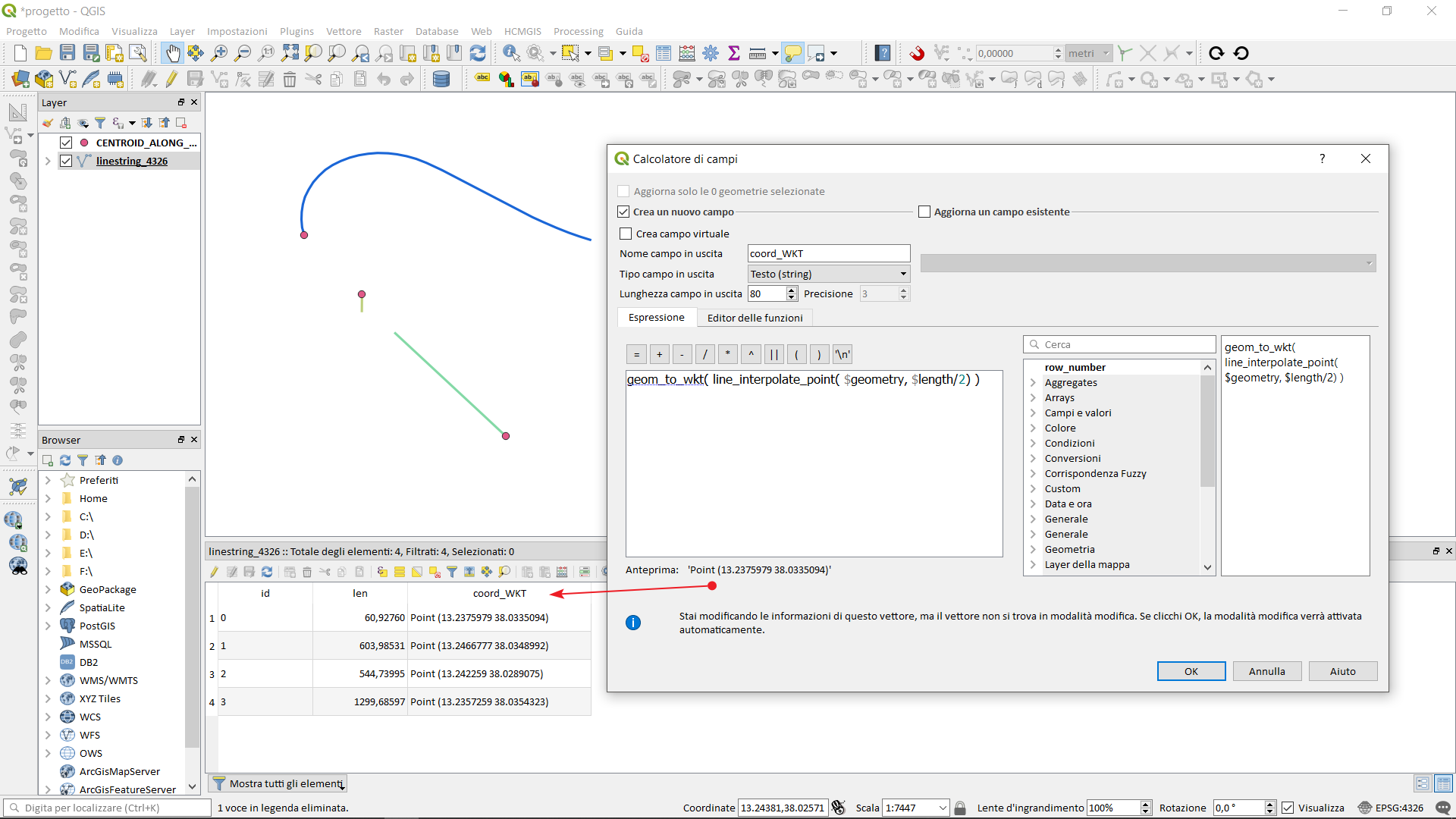Screen dimensions: 1456x819
Task: Open the Identify Features tool
Action: pyautogui.click(x=511, y=53)
